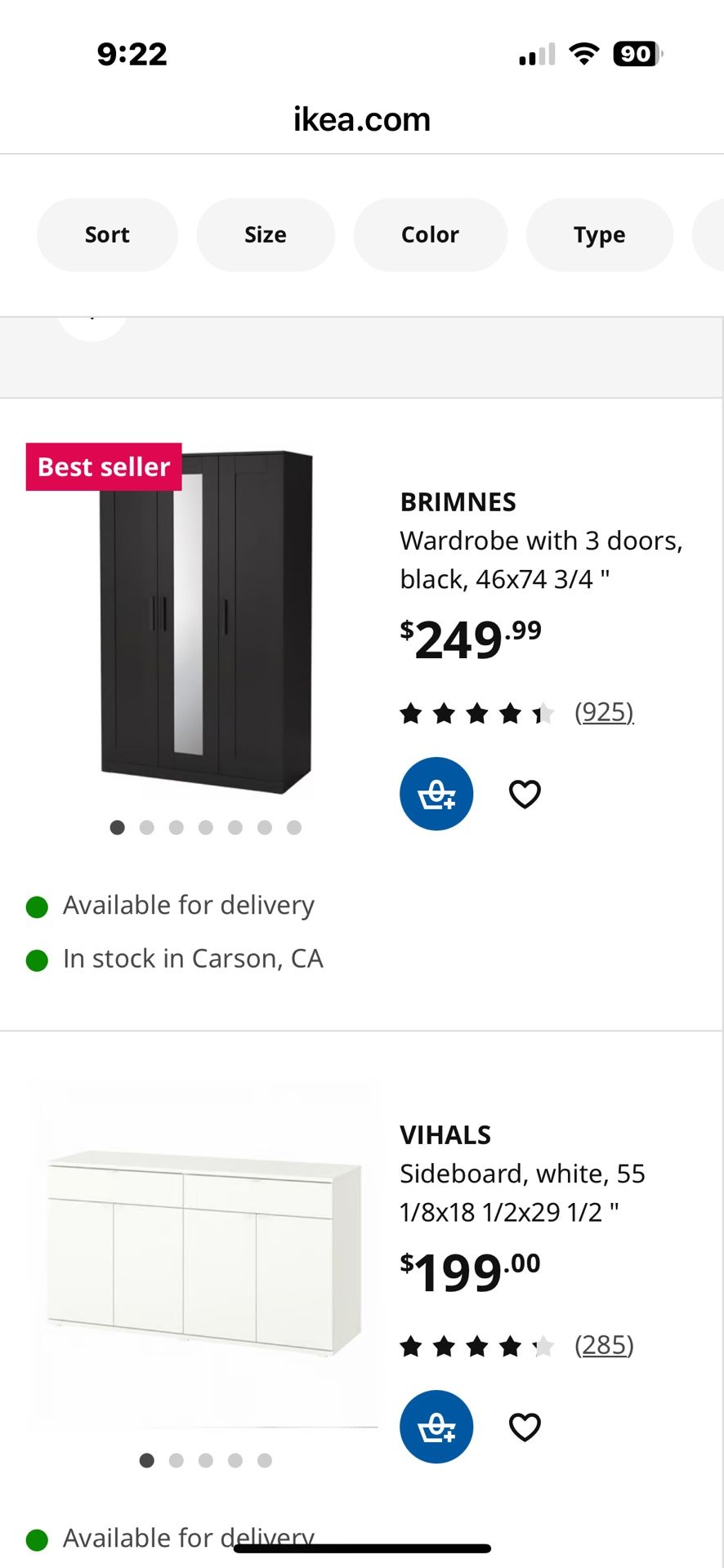Add the BRIMNES wardrobe to your cart
Viewport: 724px width, 1568px height.
pyautogui.click(x=436, y=793)
